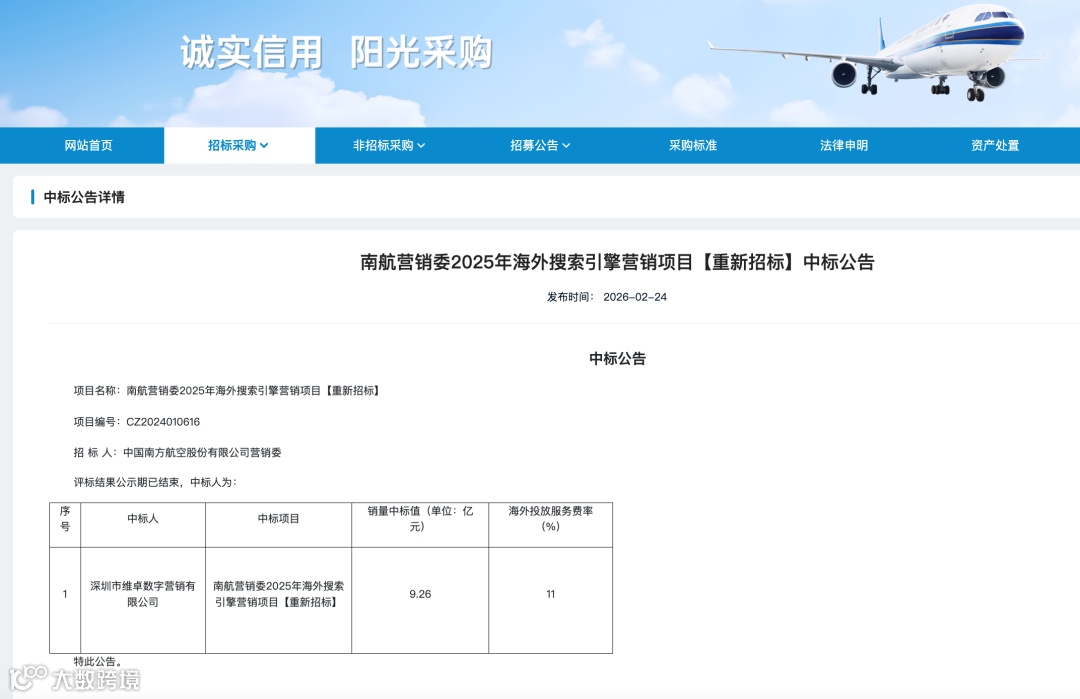The image size is (1080, 699).
Task: Click the 诚实信用 阳光采购 banner slogan
Action: (x=336, y=52)
